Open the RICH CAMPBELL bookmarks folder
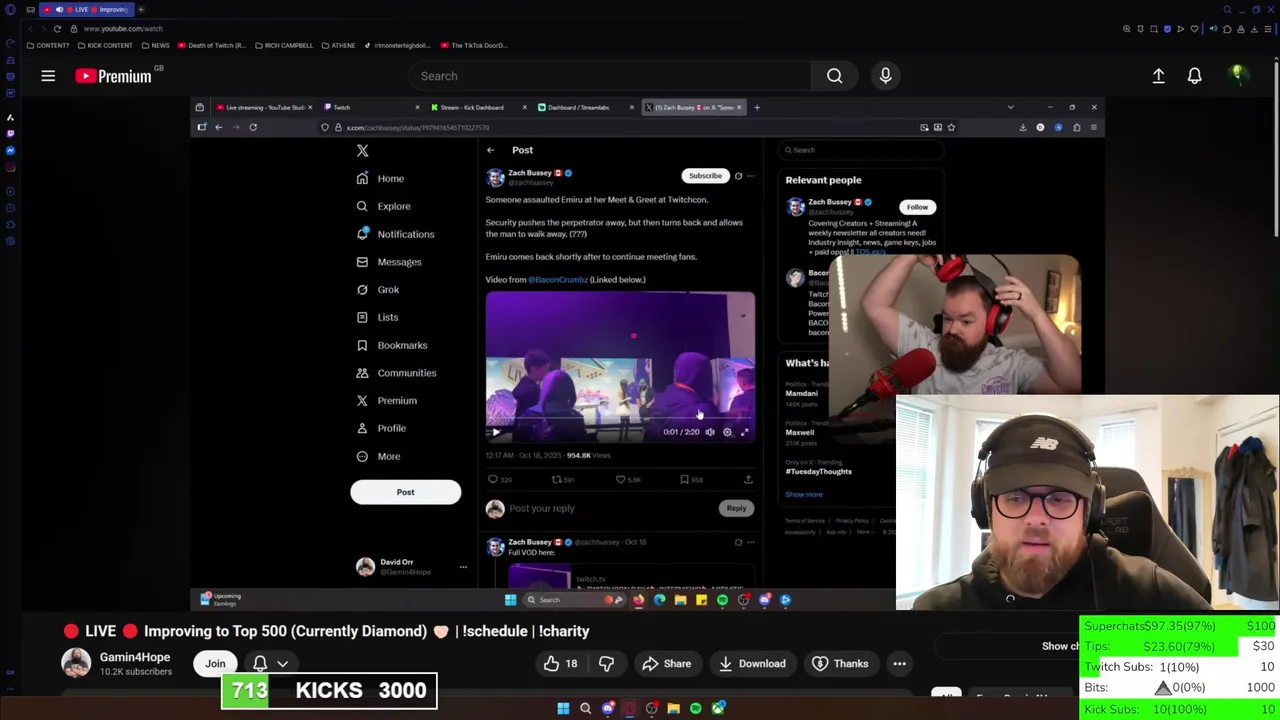The image size is (1280, 720). pyautogui.click(x=284, y=45)
